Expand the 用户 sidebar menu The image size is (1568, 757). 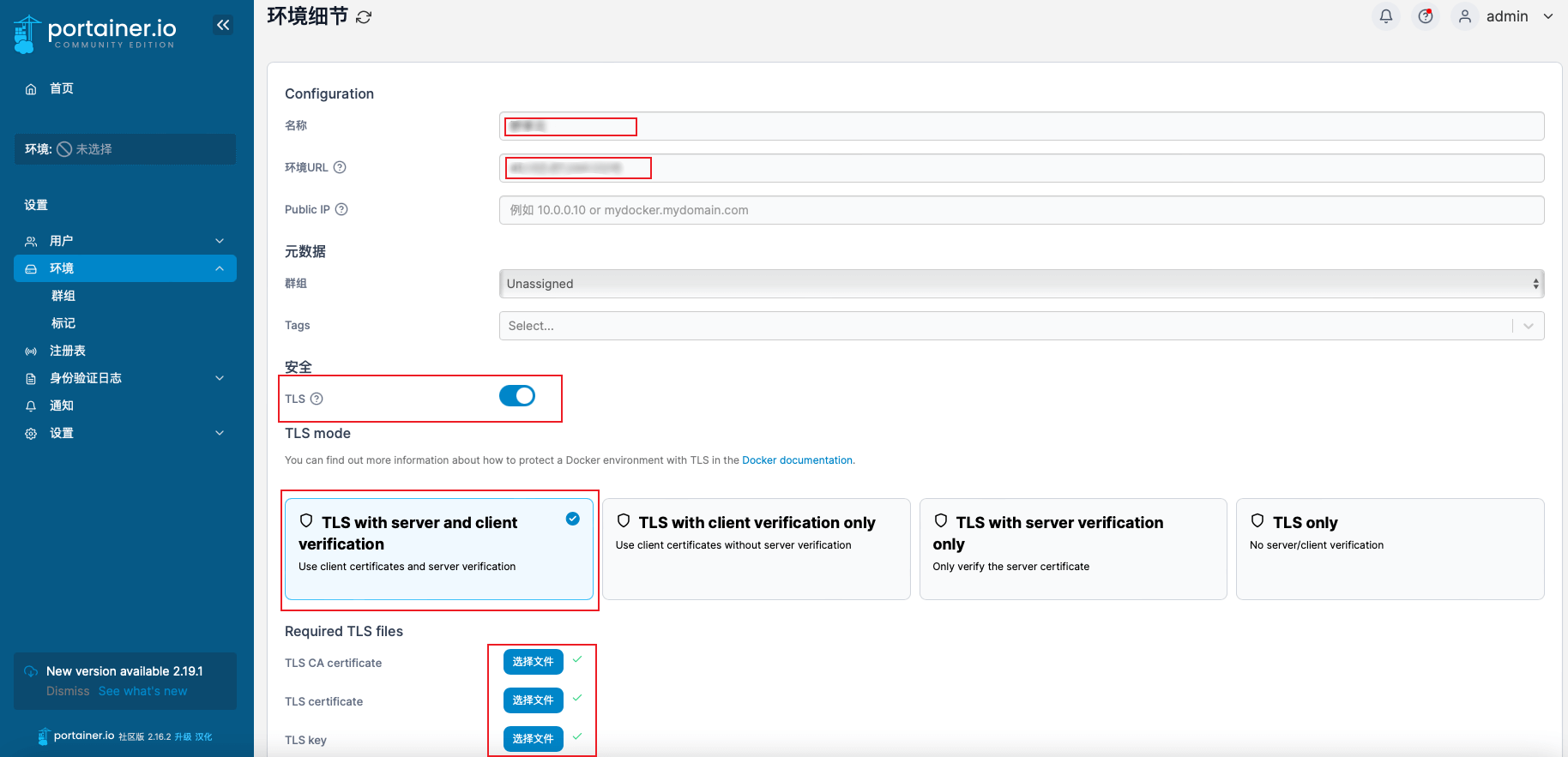pos(125,241)
